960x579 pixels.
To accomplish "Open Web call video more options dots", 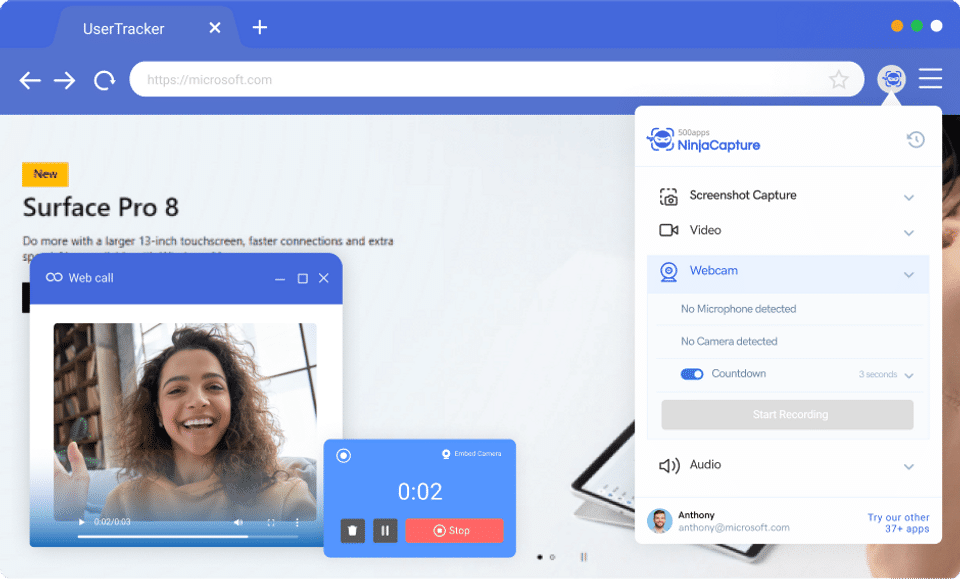I will click(298, 522).
